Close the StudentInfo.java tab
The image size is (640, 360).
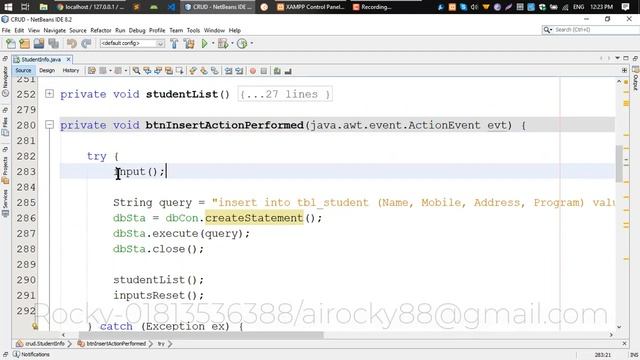coord(69,60)
